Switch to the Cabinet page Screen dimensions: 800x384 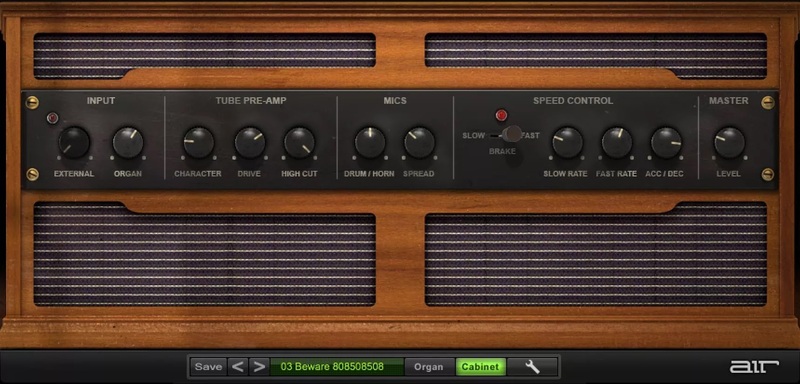tap(480, 367)
